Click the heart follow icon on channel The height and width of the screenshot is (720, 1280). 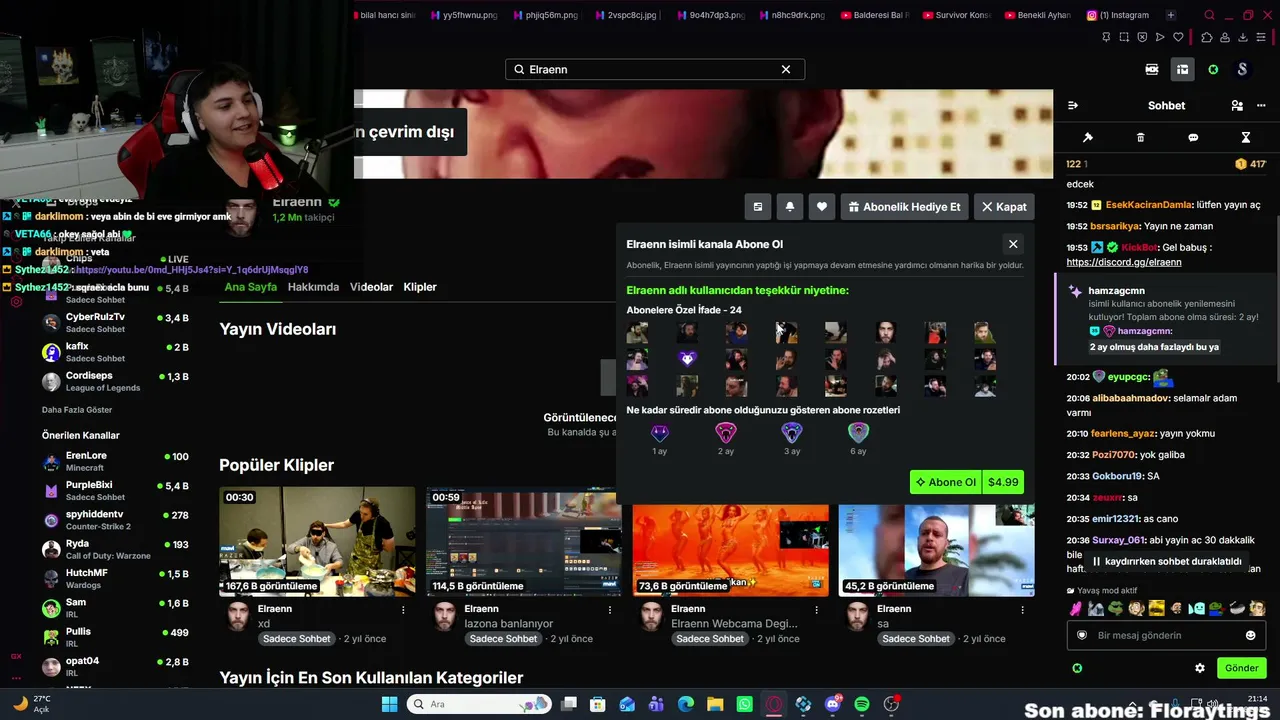pyautogui.click(x=822, y=207)
